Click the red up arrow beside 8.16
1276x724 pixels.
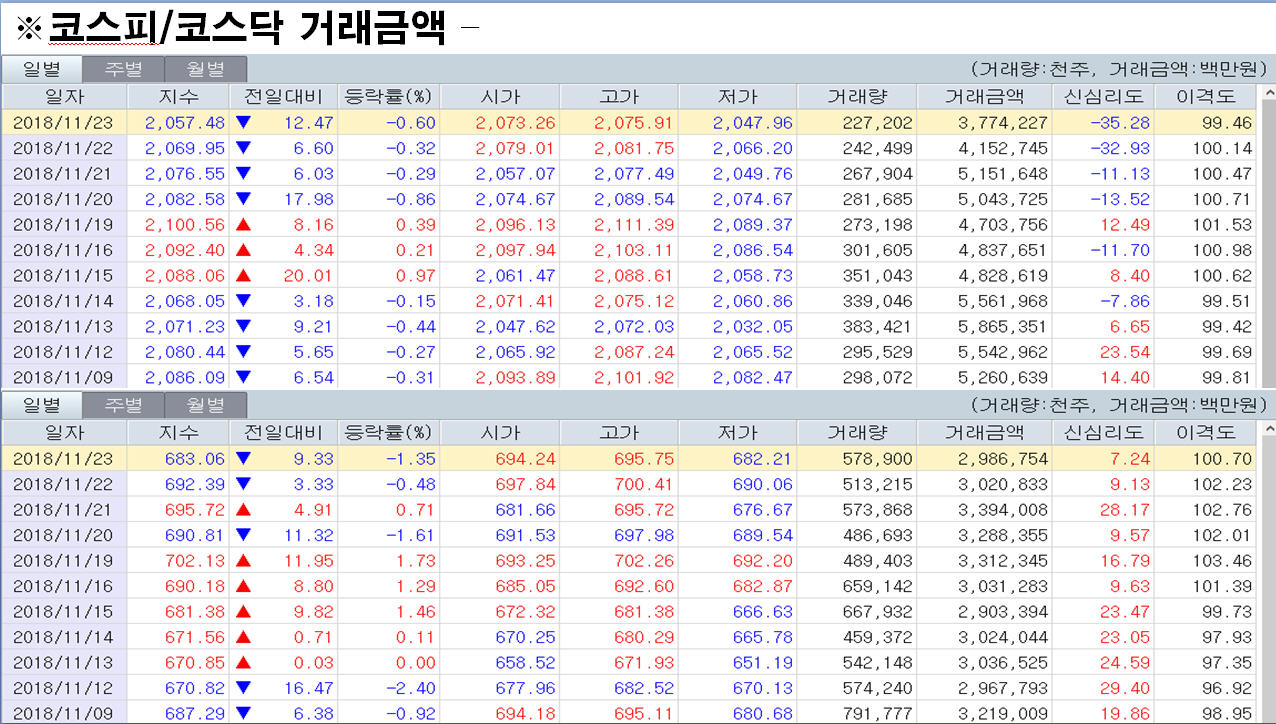pos(243,224)
